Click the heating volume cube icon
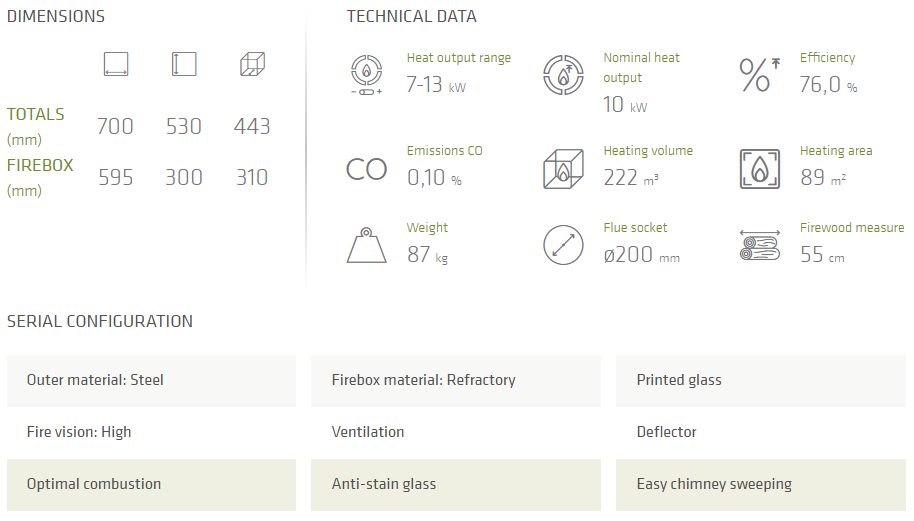Image resolution: width=914 pixels, height=521 pixels. [x=562, y=169]
